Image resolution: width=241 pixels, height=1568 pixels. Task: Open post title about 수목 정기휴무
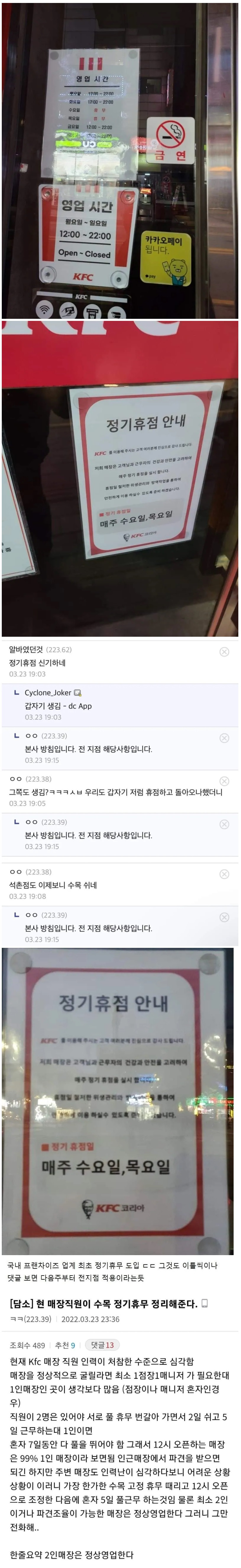pos(103,1303)
